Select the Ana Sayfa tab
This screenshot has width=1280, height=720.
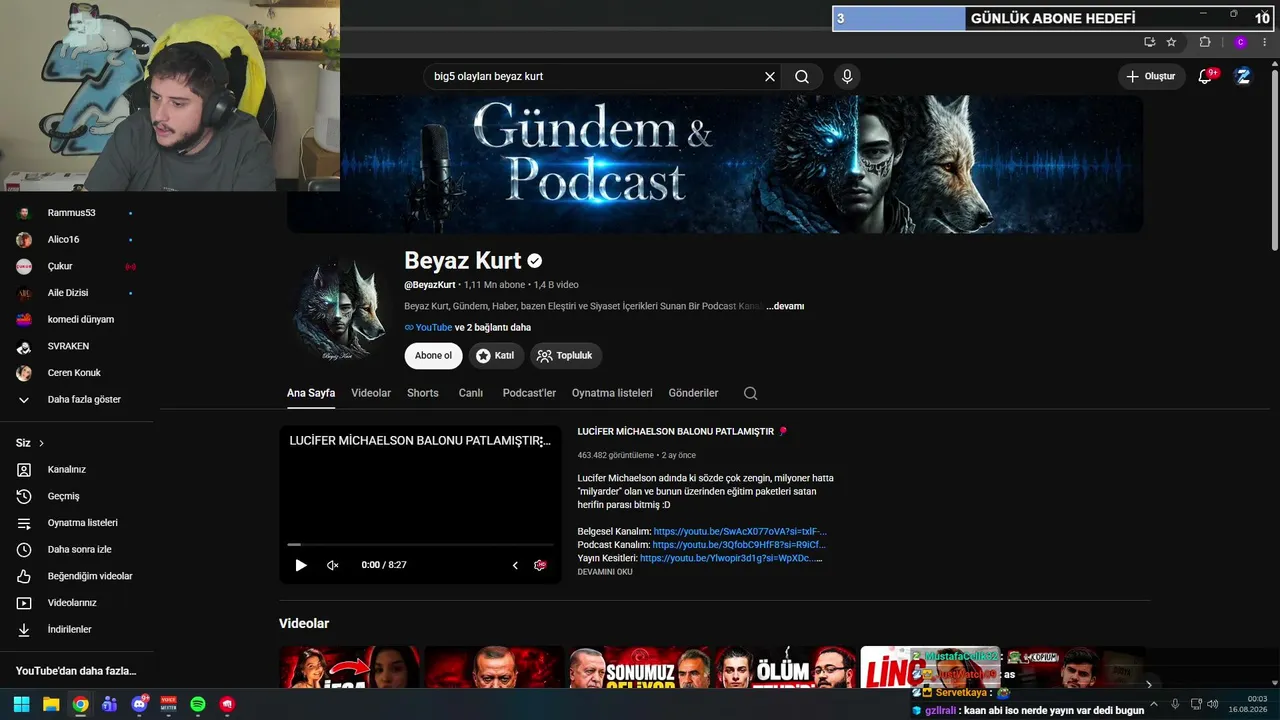311,393
